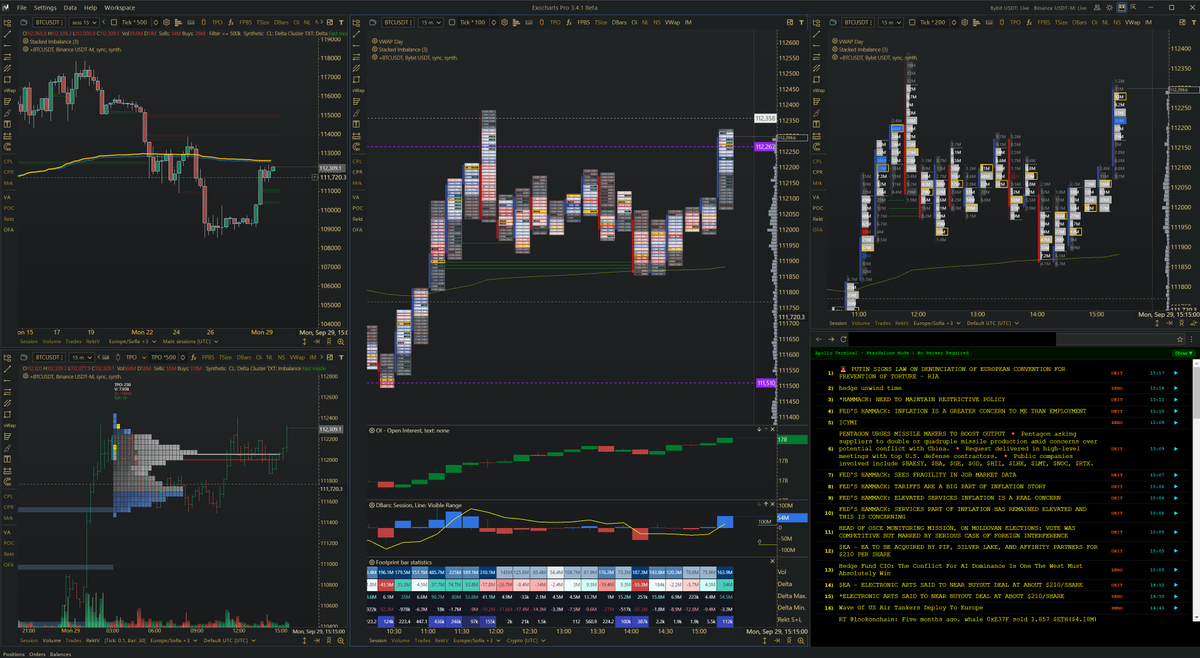Click IM in the middle chart toolbar

[688, 22]
